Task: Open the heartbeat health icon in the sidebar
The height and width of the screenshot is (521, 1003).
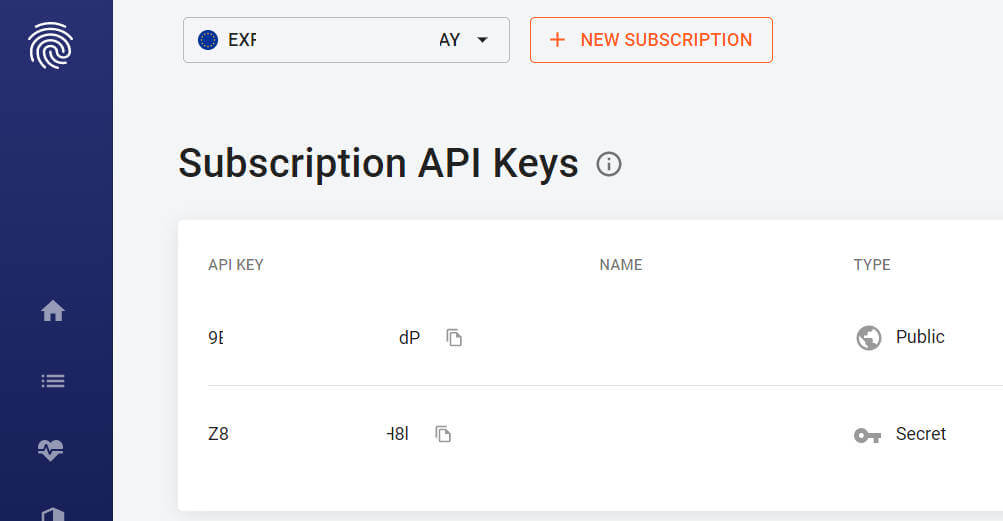Action: tap(52, 450)
